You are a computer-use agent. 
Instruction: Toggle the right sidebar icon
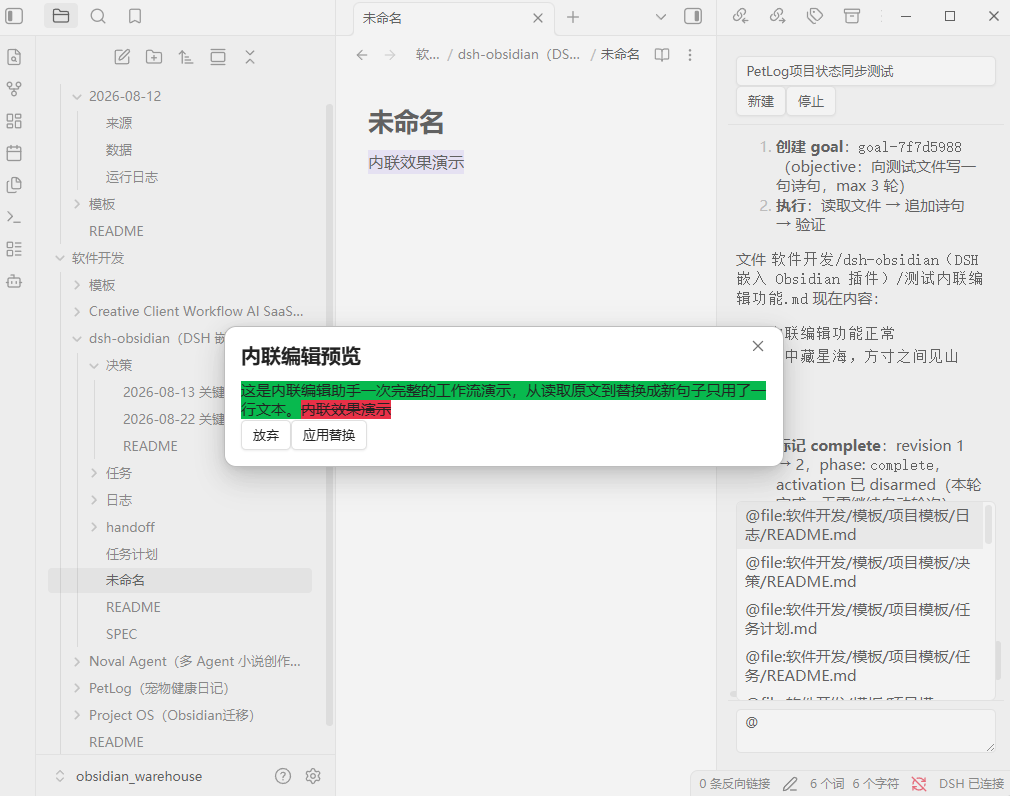(x=693, y=16)
